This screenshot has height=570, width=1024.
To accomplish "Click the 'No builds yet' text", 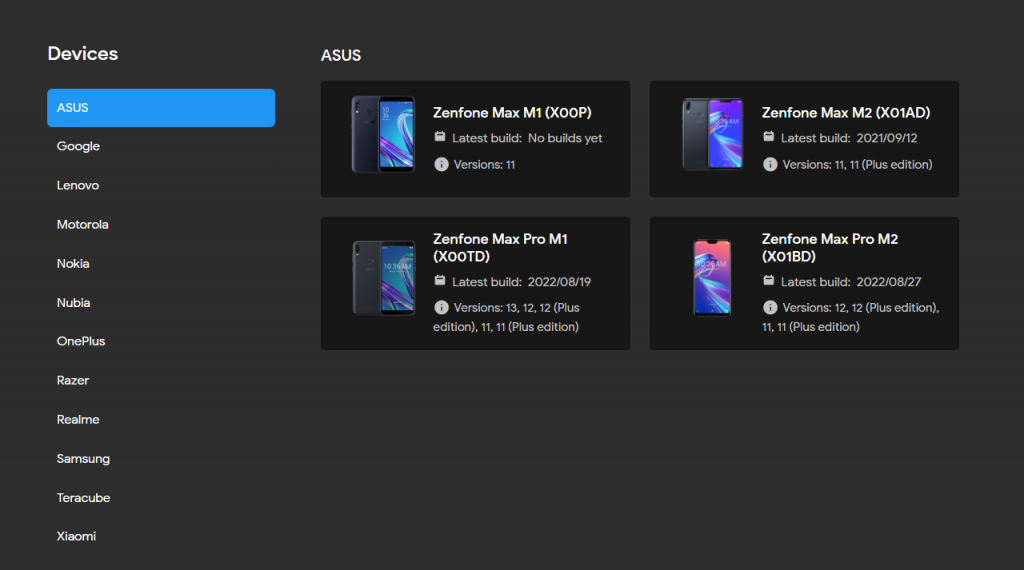I will point(565,138).
